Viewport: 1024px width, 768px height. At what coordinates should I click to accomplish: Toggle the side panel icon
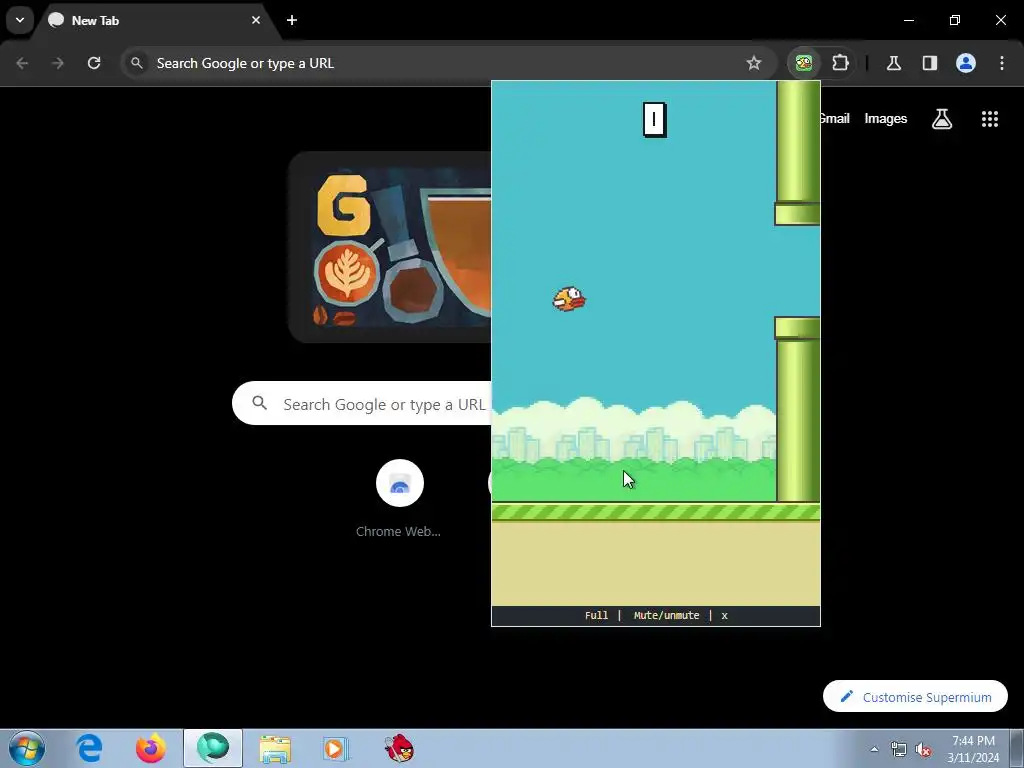929,63
